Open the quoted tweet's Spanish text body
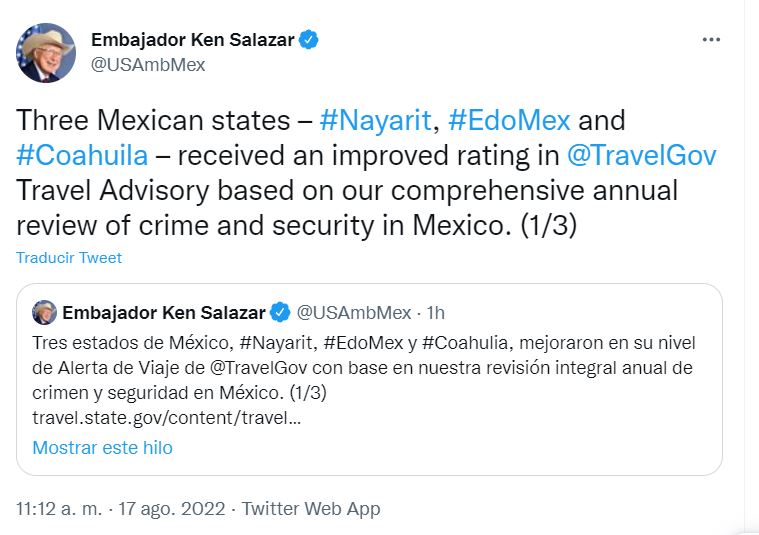Screen dimensions: 759x535 pyautogui.click(x=360, y=367)
